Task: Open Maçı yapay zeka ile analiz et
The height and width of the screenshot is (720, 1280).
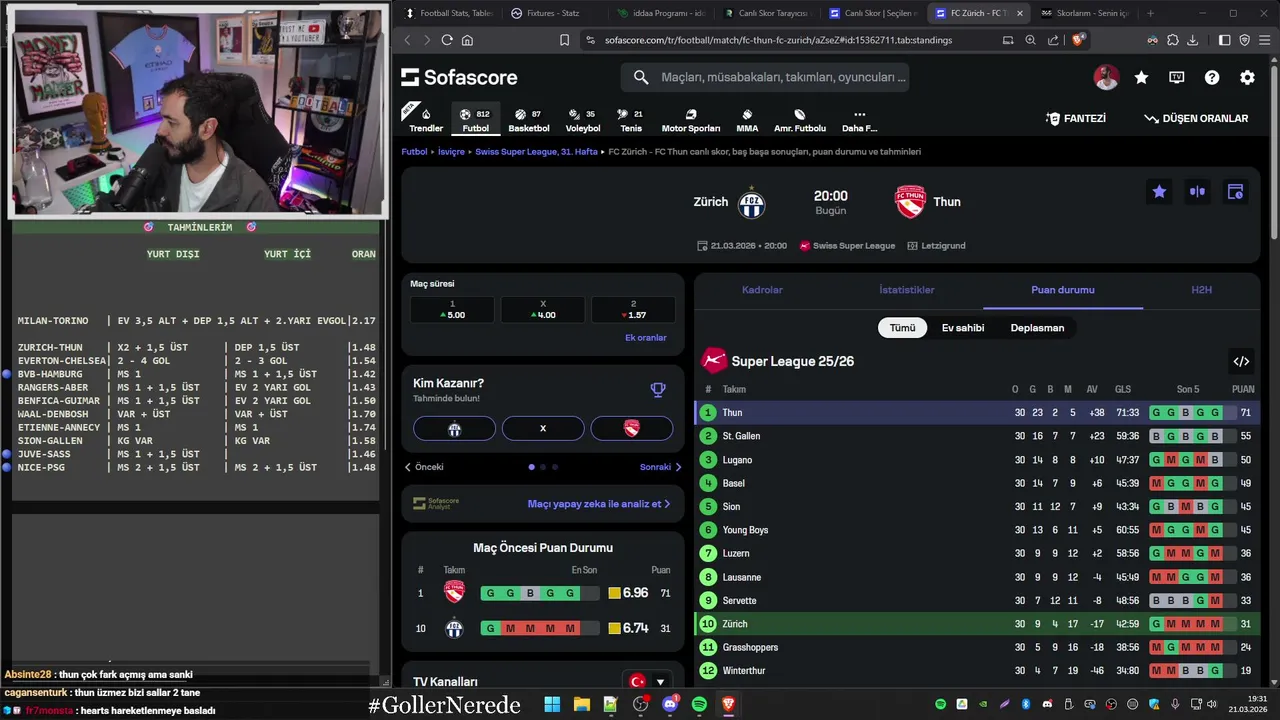Action: coord(599,504)
